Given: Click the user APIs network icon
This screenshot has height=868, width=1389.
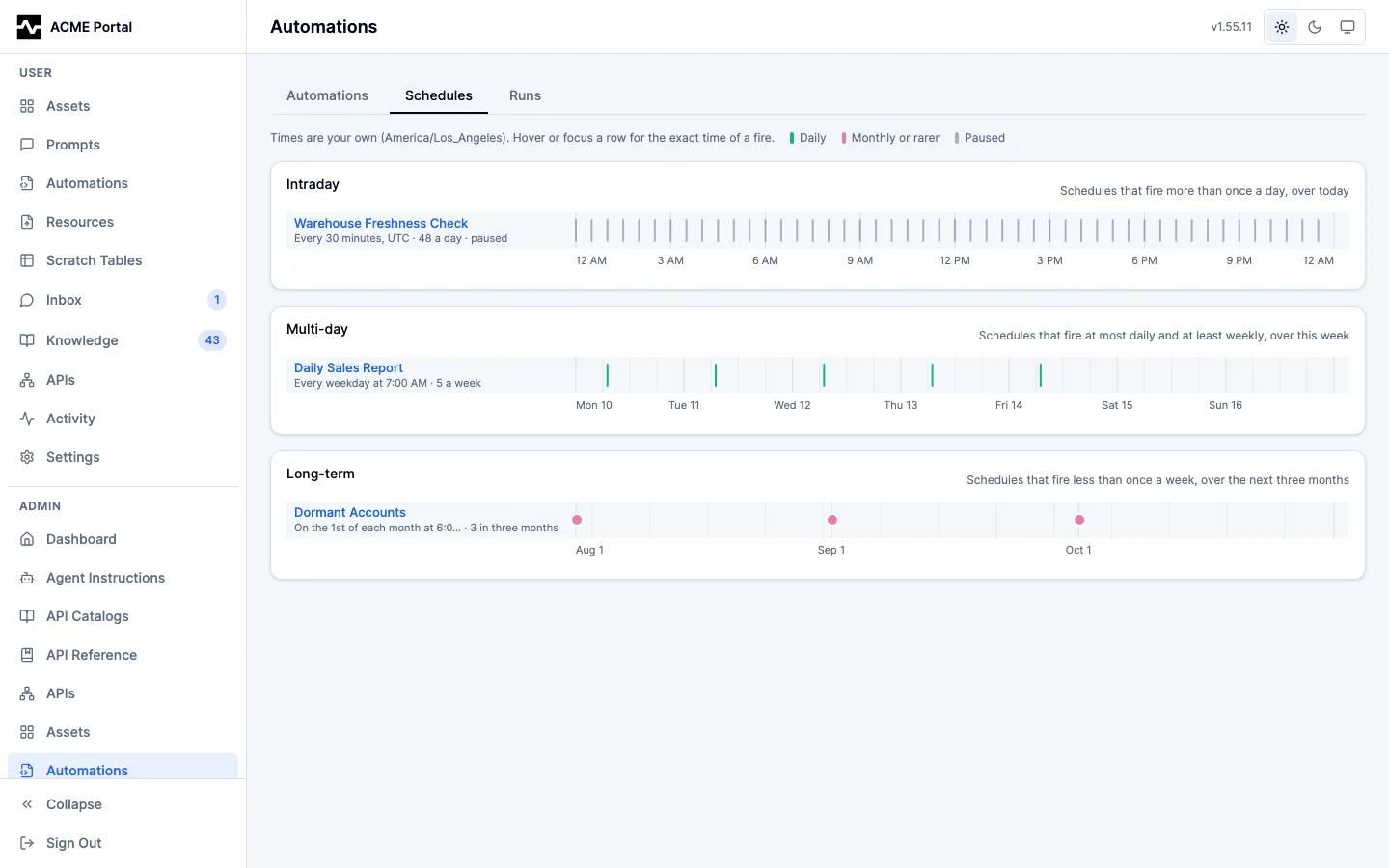Looking at the screenshot, I should (x=27, y=380).
